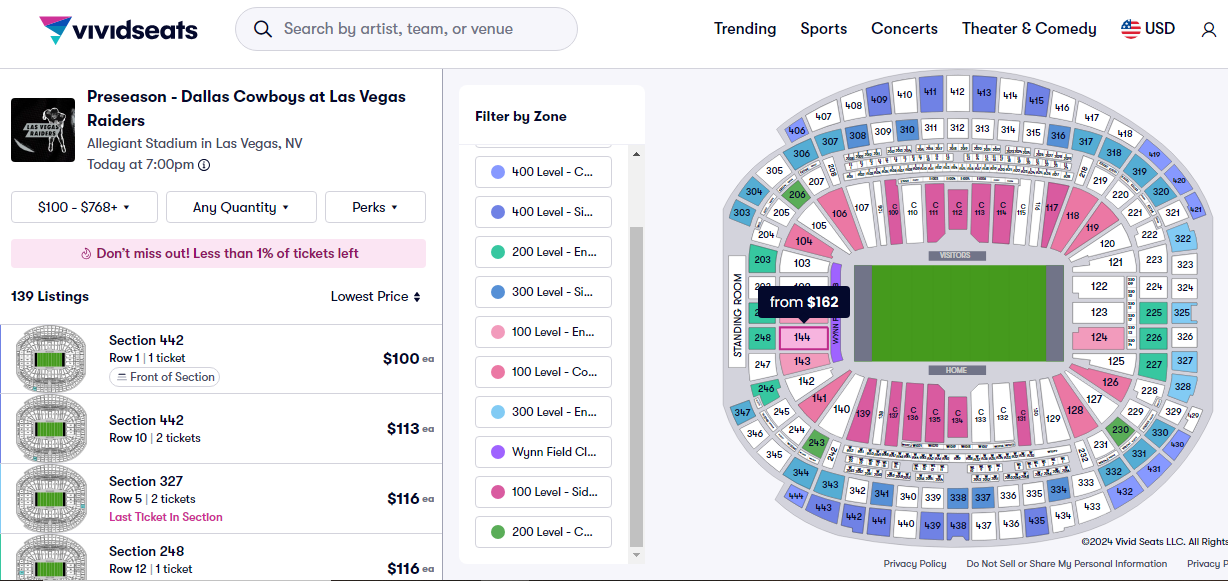Select the purple Wynn Field Club zone swatch
Screen dimensions: 1228x581
[x=498, y=452]
